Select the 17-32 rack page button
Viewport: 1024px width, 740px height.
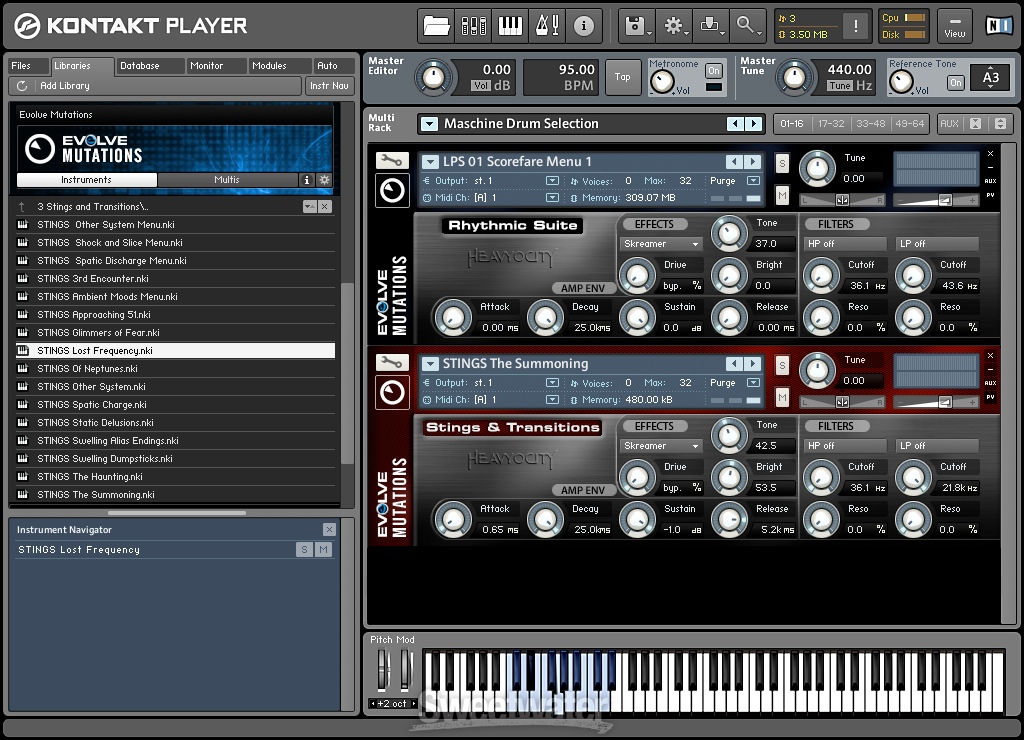point(831,123)
